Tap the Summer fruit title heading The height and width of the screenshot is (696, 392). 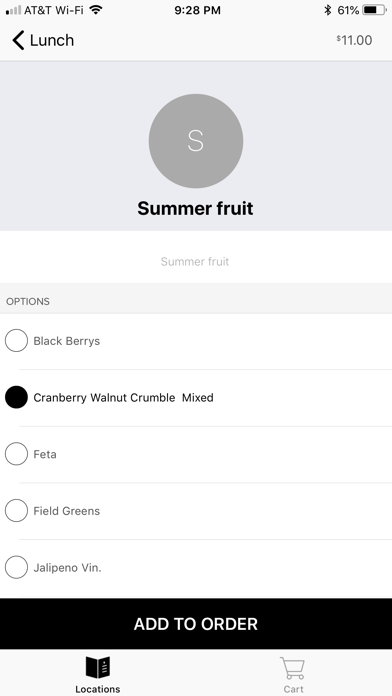click(195, 208)
